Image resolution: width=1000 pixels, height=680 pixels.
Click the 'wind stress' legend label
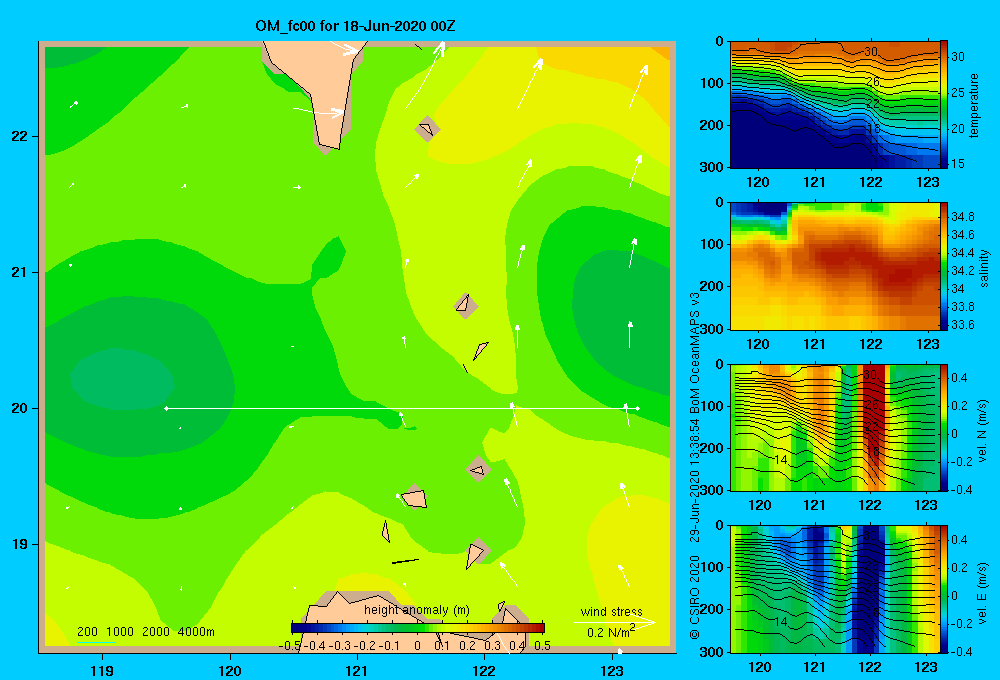[612, 611]
